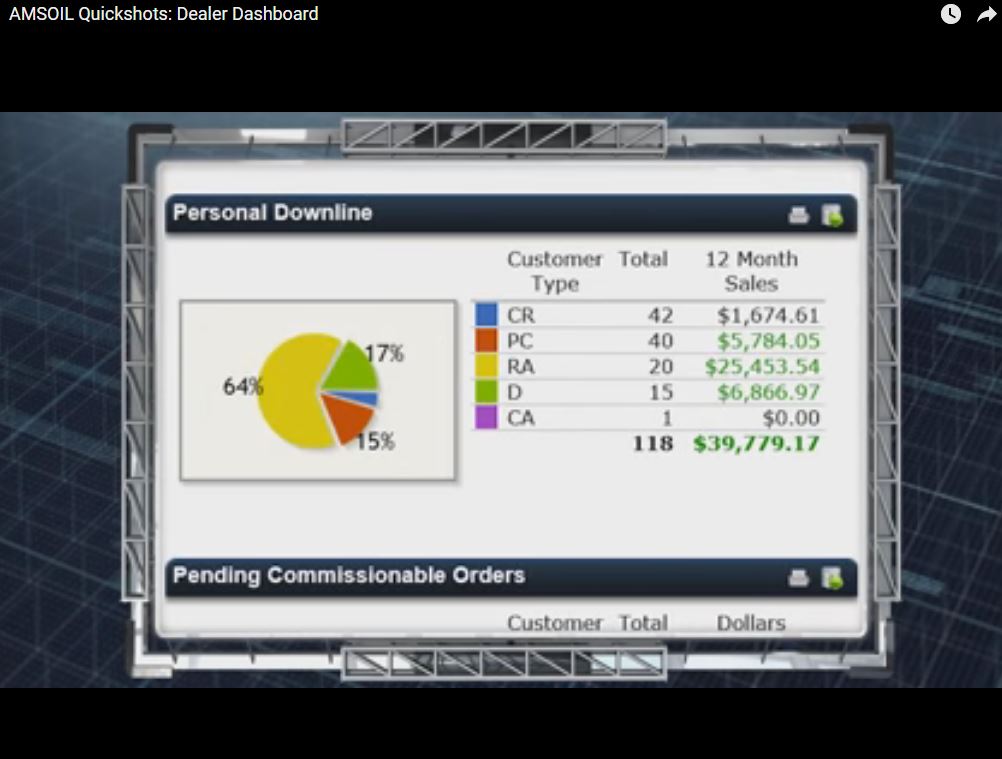Click the 15% pie chart label

tap(375, 441)
